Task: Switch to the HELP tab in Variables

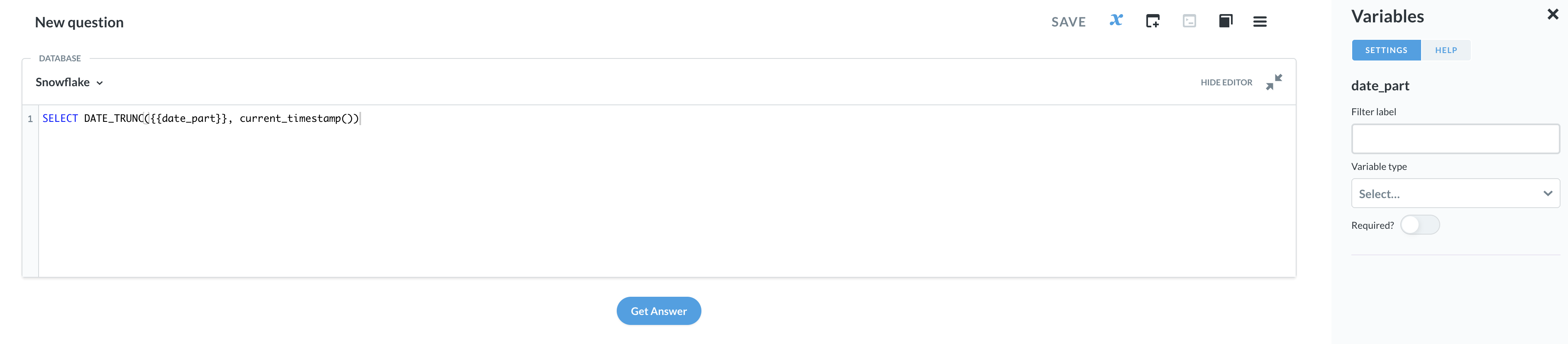Action: (1446, 50)
